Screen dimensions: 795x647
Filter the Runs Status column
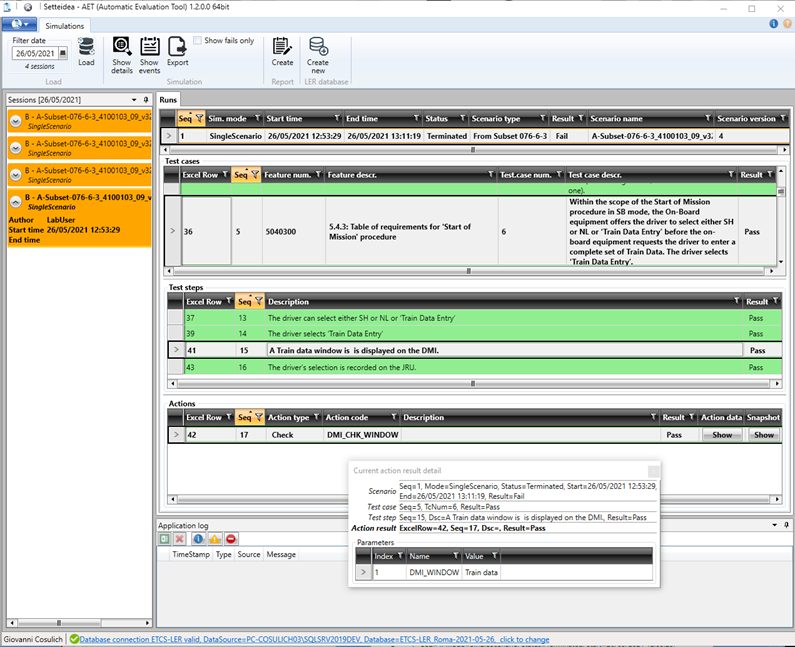(x=462, y=118)
